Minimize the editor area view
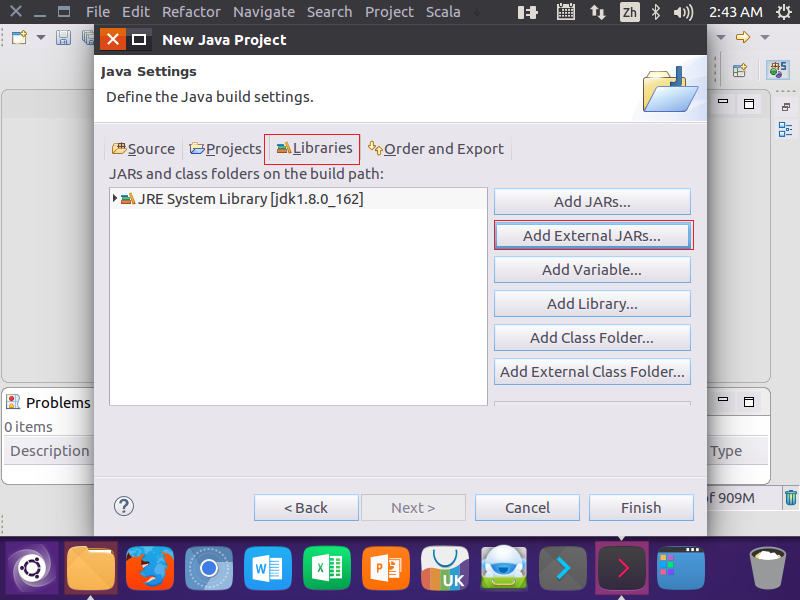This screenshot has width=800, height=600. (723, 102)
